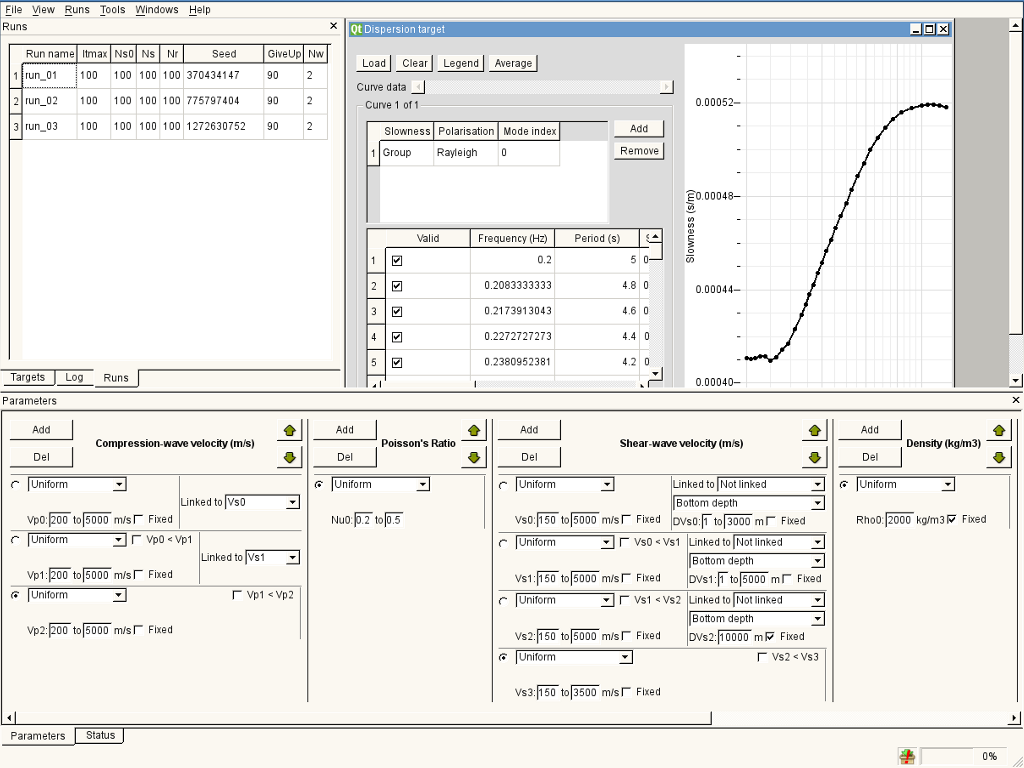Image resolution: width=1024 pixels, height=768 pixels.
Task: Uncheck Valid for frequency 0.2 row
Action: (397, 261)
